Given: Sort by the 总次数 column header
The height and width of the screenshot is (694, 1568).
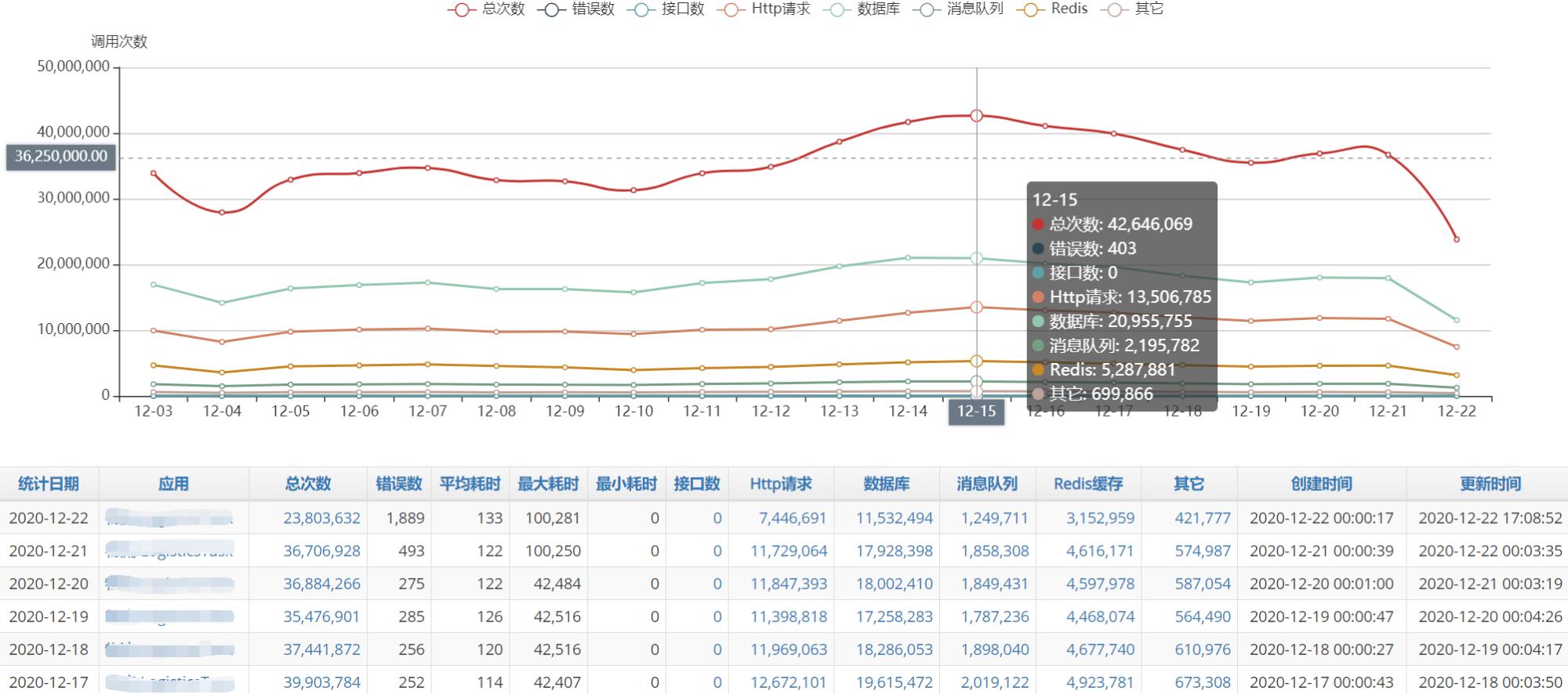Looking at the screenshot, I should point(307,484).
